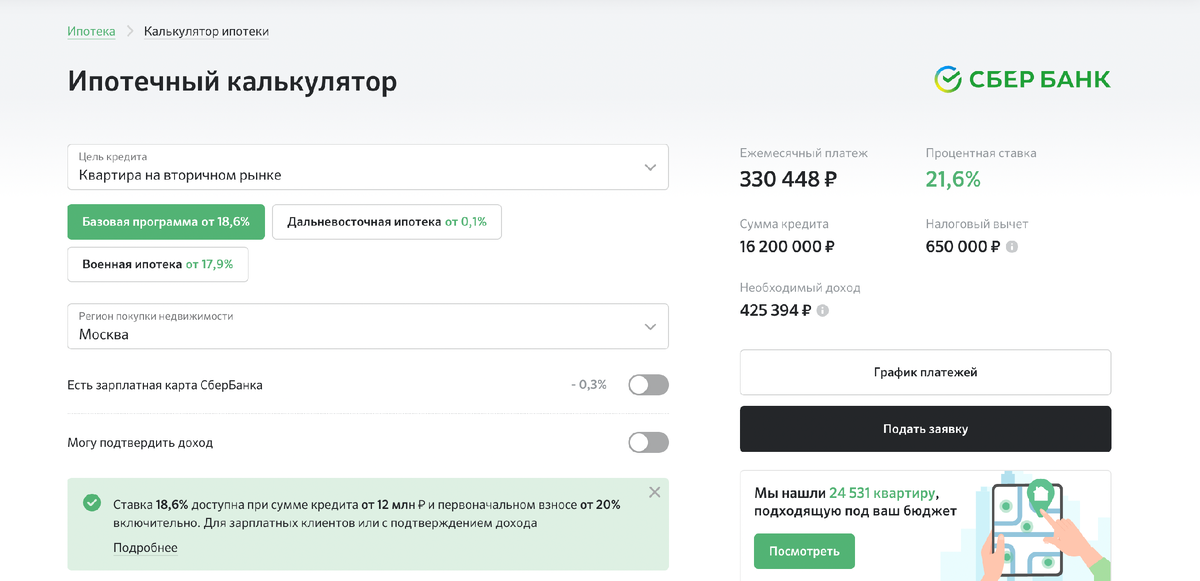Select 'Базовая программа от 18,6%' program
The image size is (1200, 581).
pyautogui.click(x=166, y=222)
